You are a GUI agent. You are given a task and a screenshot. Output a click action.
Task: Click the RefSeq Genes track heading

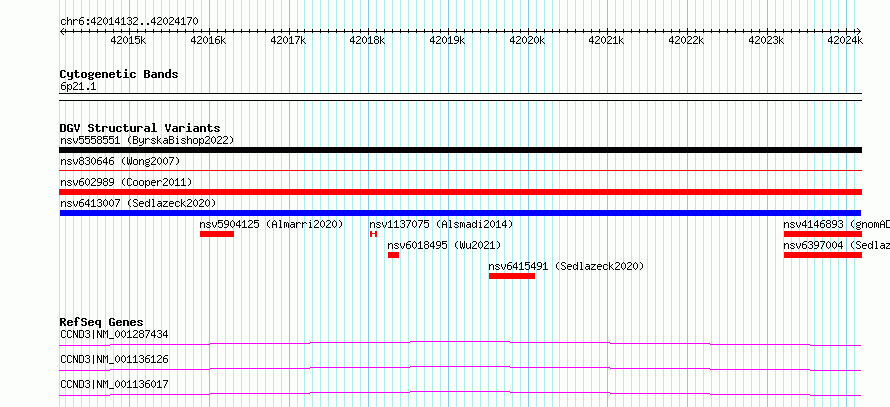point(101,322)
